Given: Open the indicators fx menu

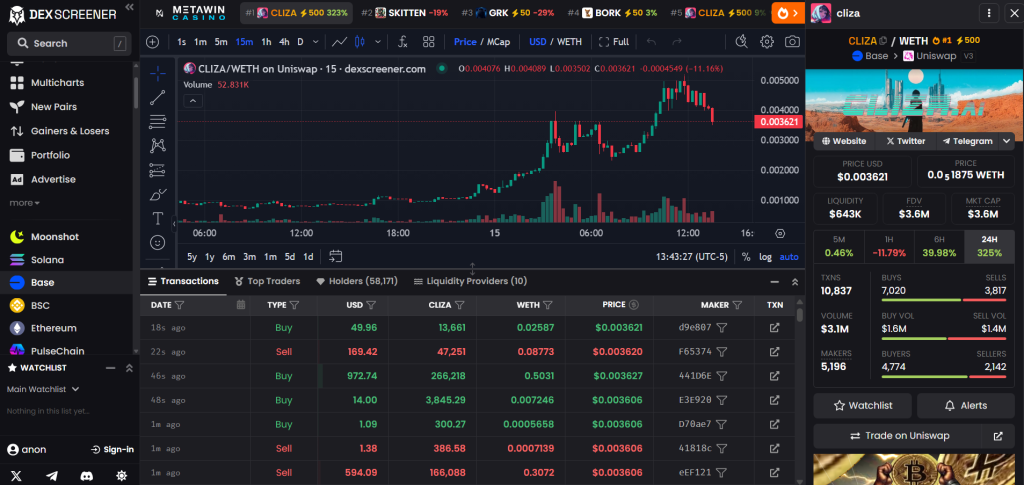Looking at the screenshot, I should (x=403, y=42).
